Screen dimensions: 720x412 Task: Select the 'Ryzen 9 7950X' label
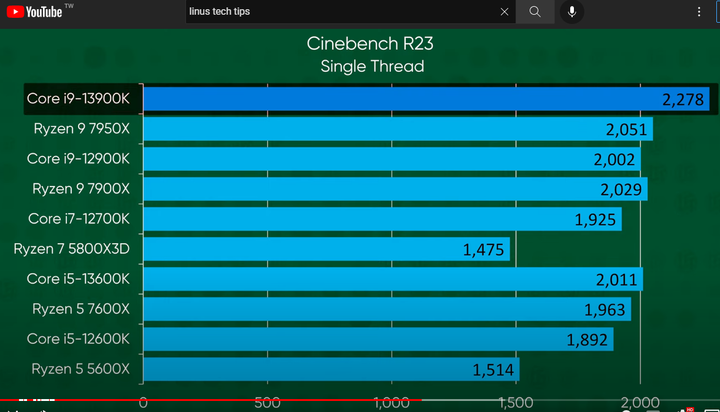[82, 129]
